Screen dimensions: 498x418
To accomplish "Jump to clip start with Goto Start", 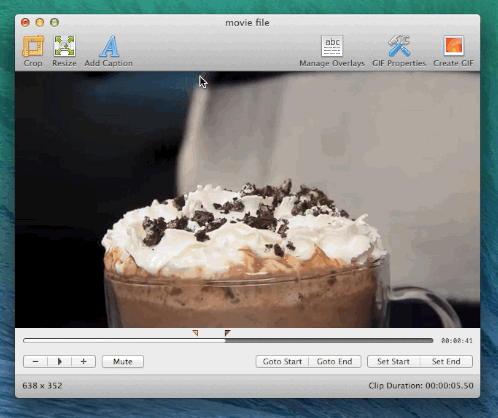I will 282,361.
